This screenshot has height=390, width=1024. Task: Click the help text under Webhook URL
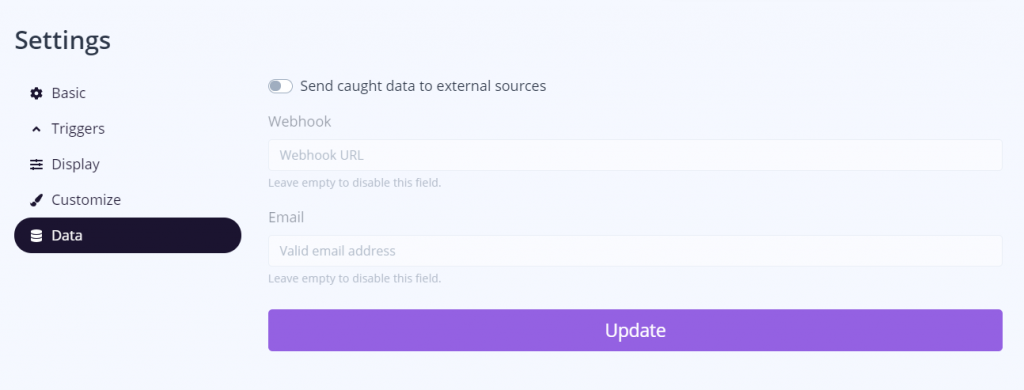click(x=355, y=183)
